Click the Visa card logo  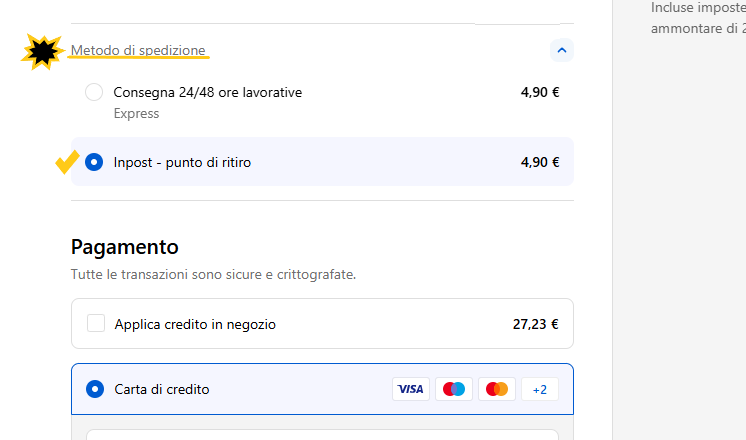pos(411,389)
